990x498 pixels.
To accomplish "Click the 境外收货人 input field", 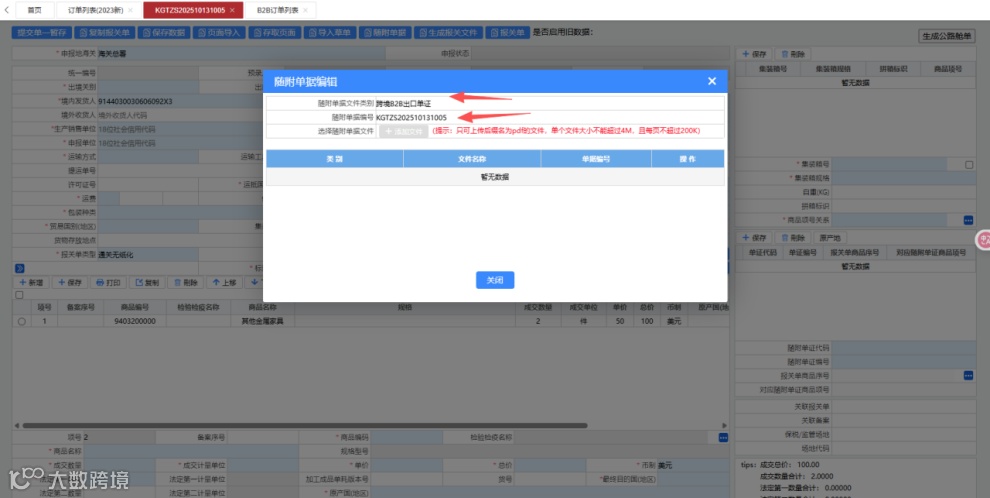I will (180, 115).
